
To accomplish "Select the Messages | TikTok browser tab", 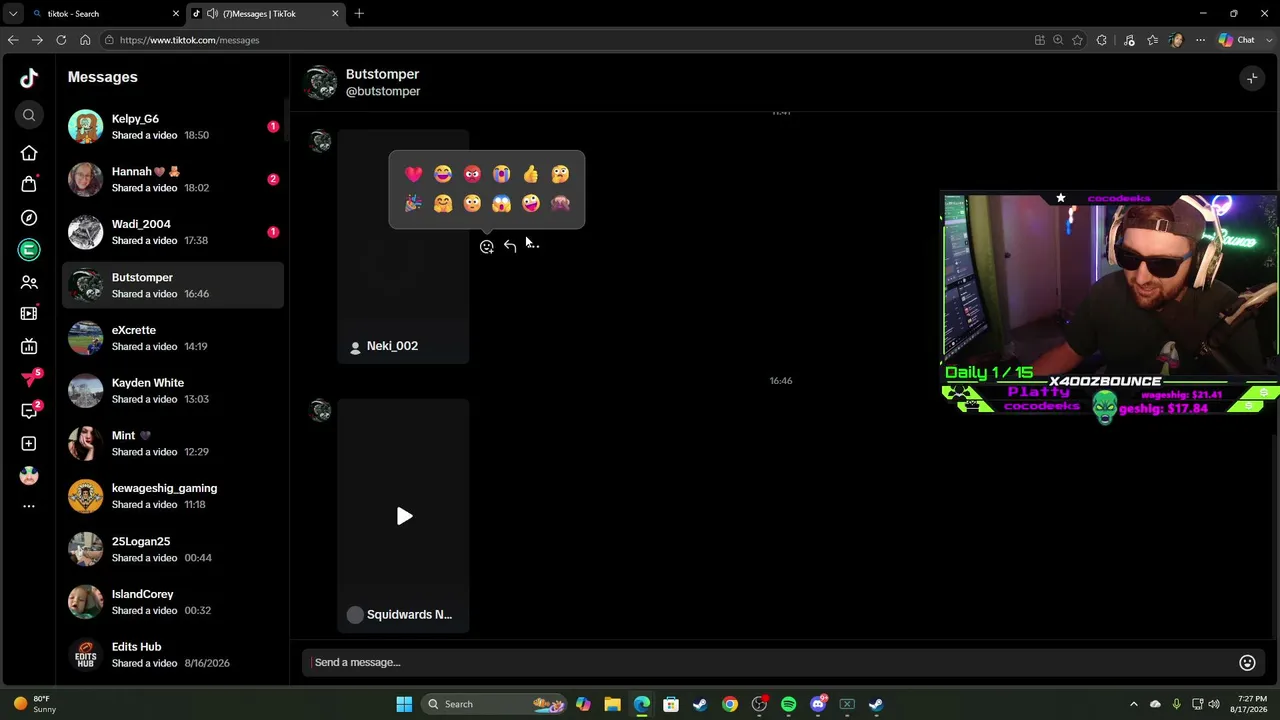I will coord(265,14).
